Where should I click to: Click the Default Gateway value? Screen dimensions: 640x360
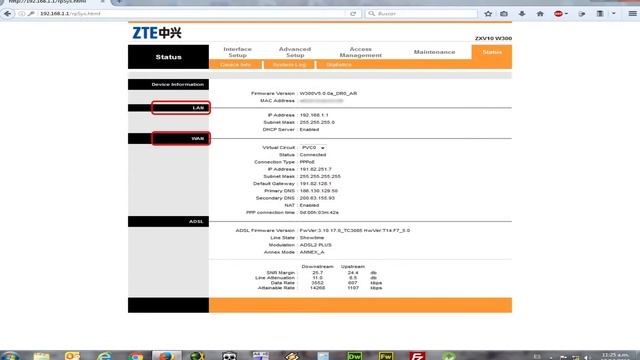[x=316, y=184]
